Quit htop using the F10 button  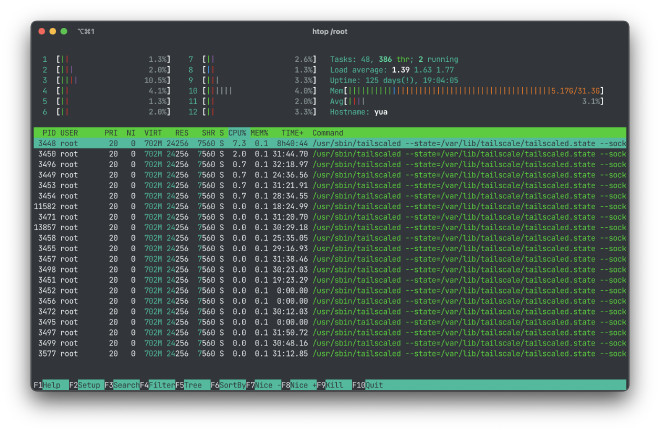click(373, 384)
